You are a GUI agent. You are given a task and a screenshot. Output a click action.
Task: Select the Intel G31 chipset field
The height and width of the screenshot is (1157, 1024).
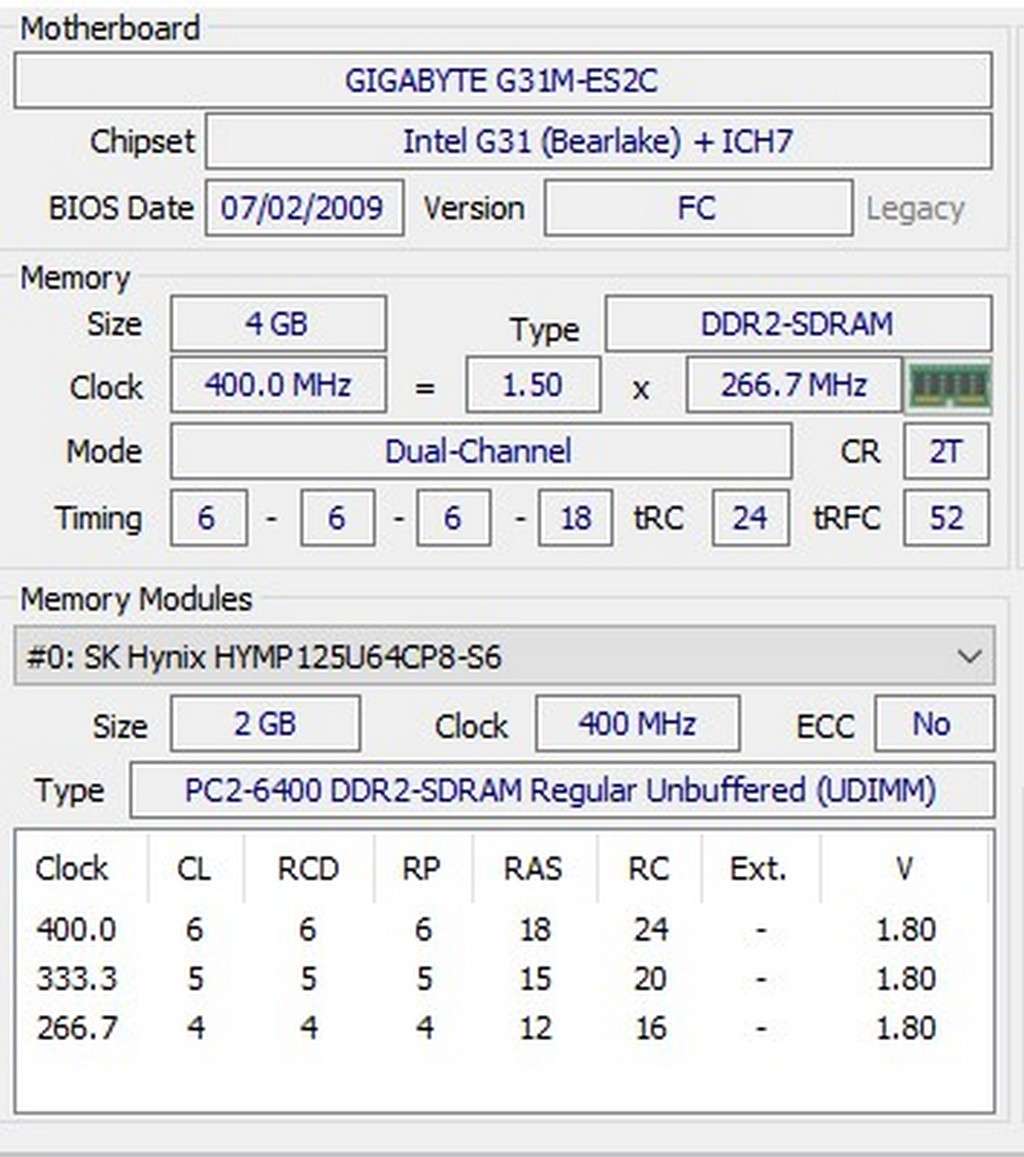pos(598,141)
